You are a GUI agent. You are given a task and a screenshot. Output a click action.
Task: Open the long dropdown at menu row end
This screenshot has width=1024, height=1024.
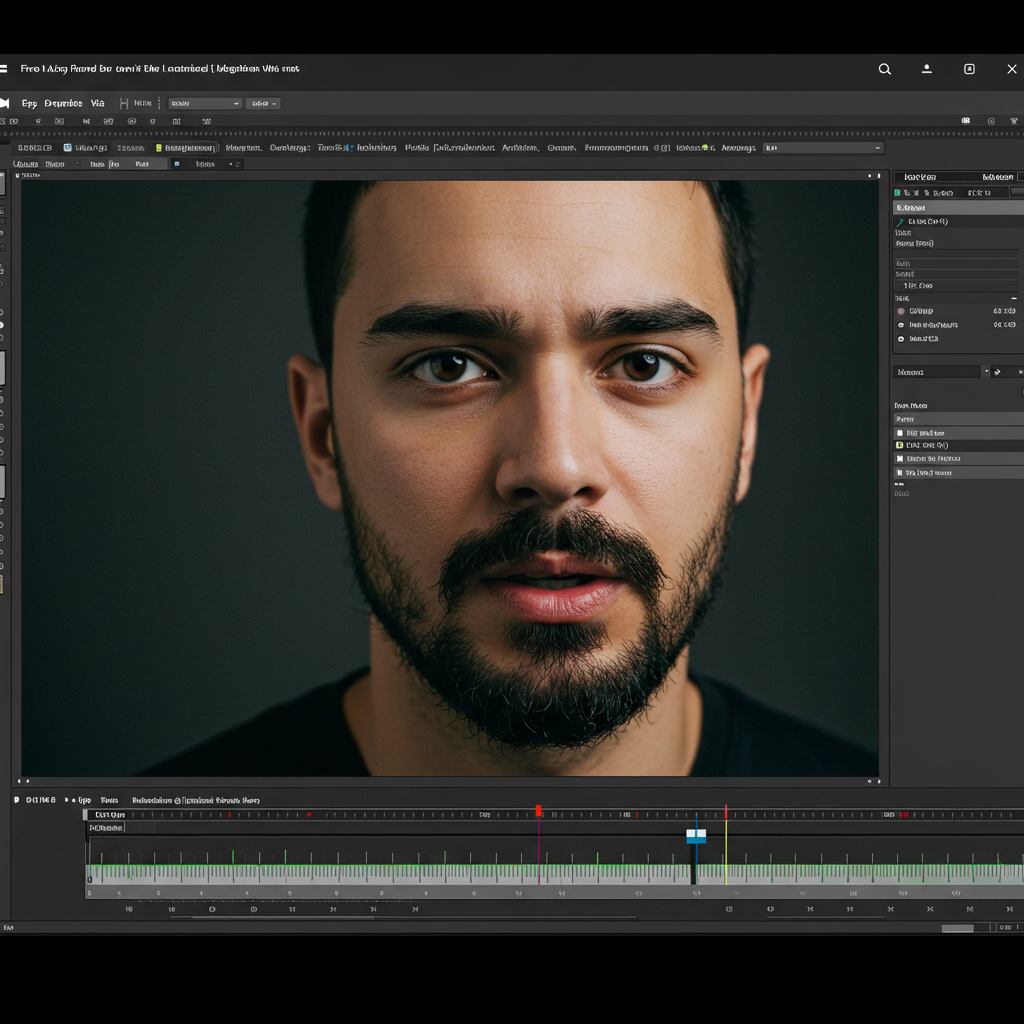(x=823, y=148)
